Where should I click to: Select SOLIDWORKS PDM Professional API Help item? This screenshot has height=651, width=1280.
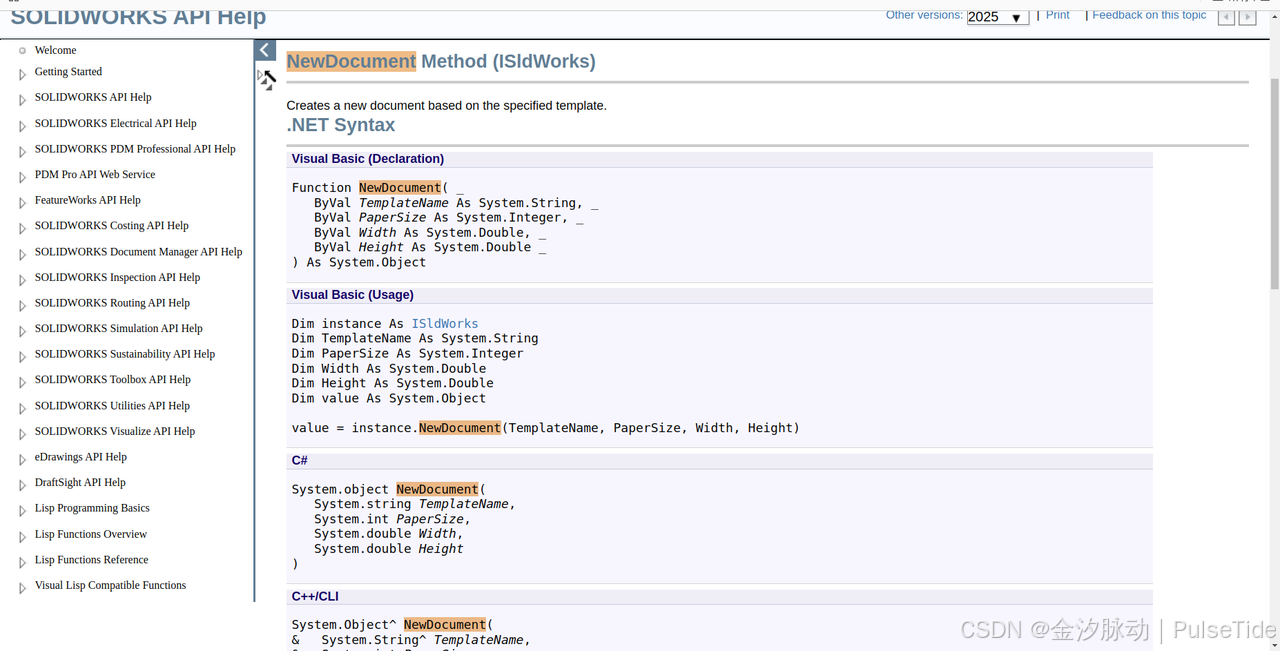click(x=135, y=149)
